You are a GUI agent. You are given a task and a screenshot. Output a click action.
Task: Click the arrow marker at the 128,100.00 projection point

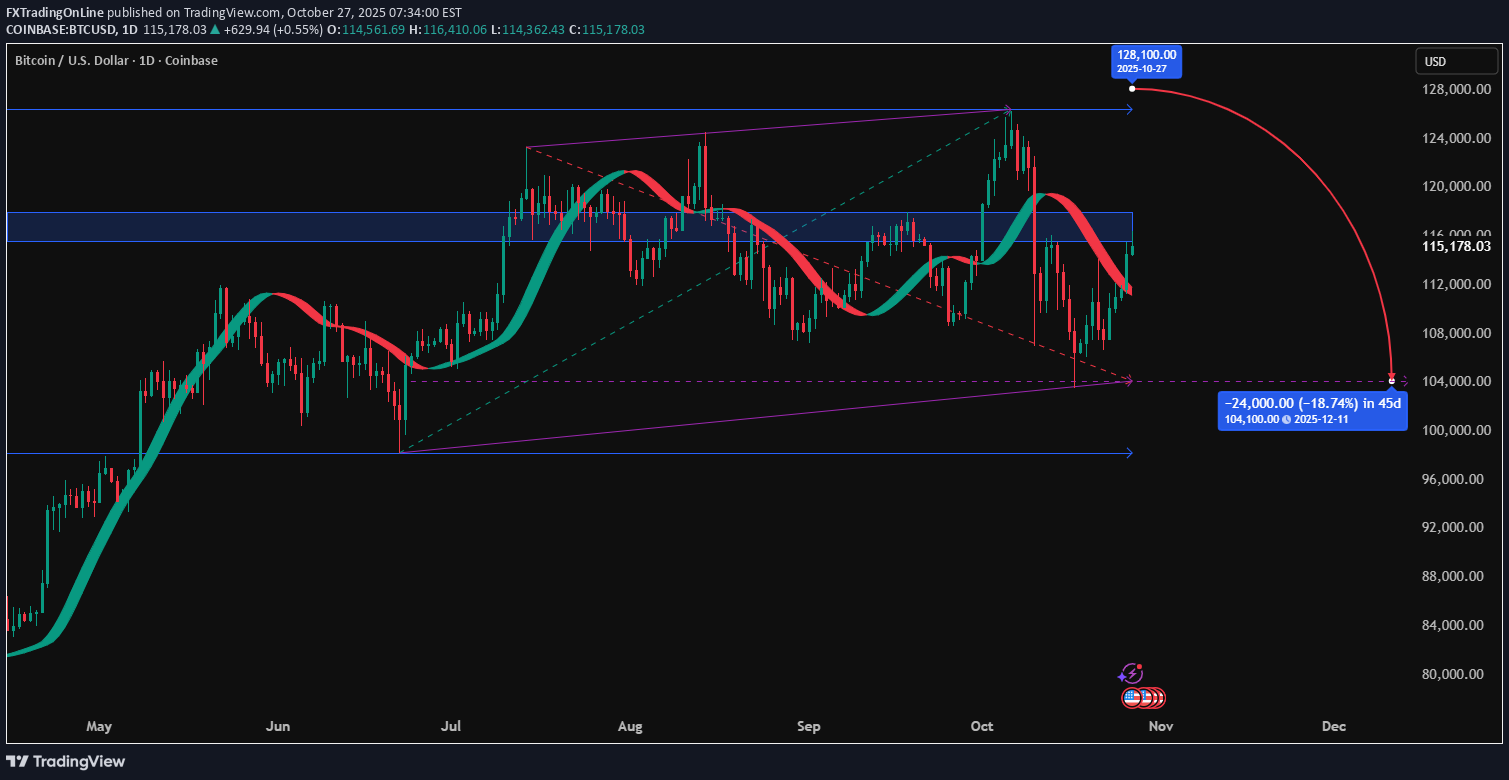tap(1132, 89)
